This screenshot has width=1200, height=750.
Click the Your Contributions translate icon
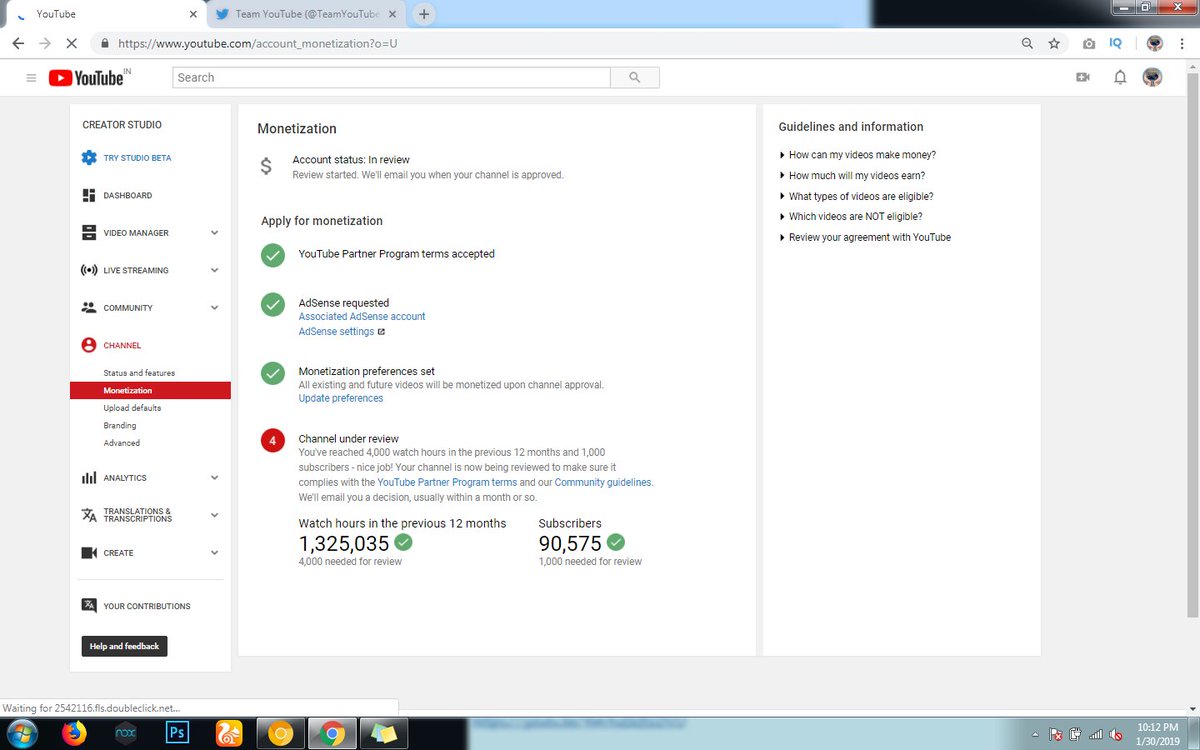[x=89, y=606]
